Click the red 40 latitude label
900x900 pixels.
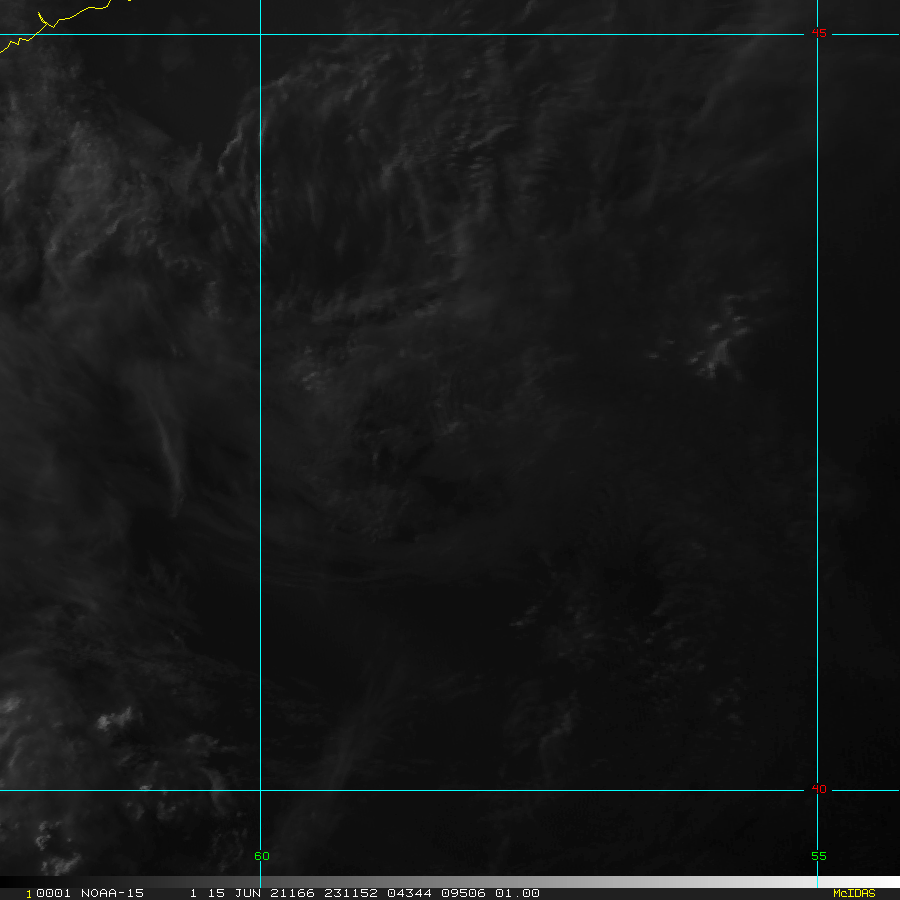pos(819,790)
